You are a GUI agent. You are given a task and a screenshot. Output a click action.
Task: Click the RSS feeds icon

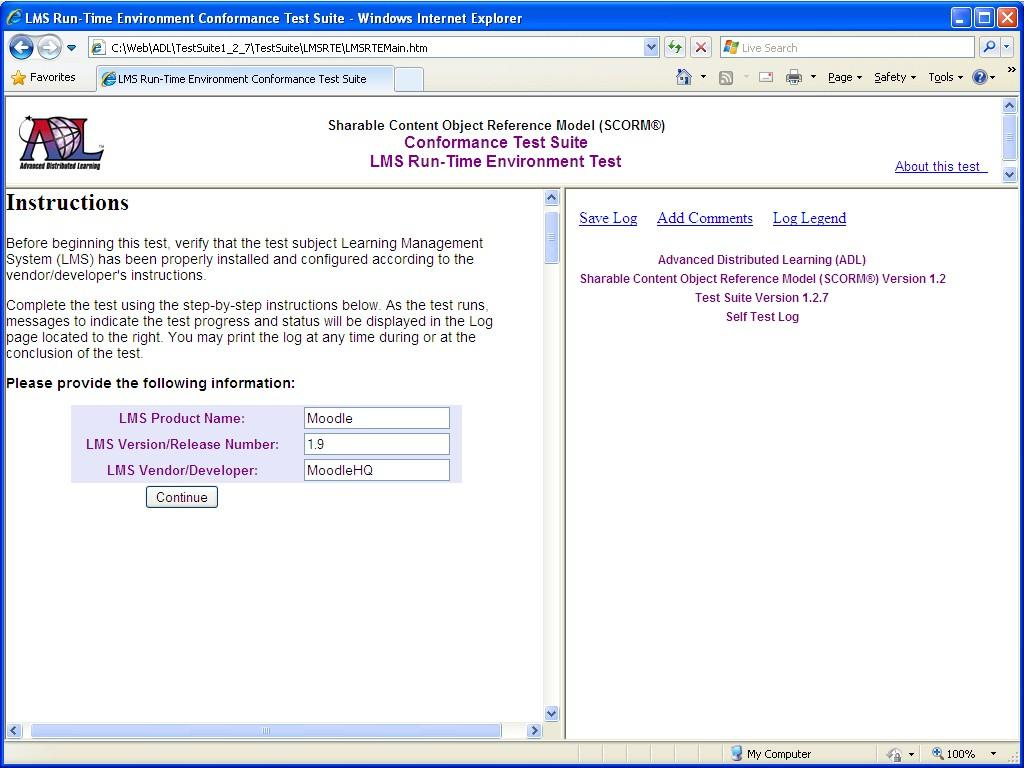tap(726, 77)
